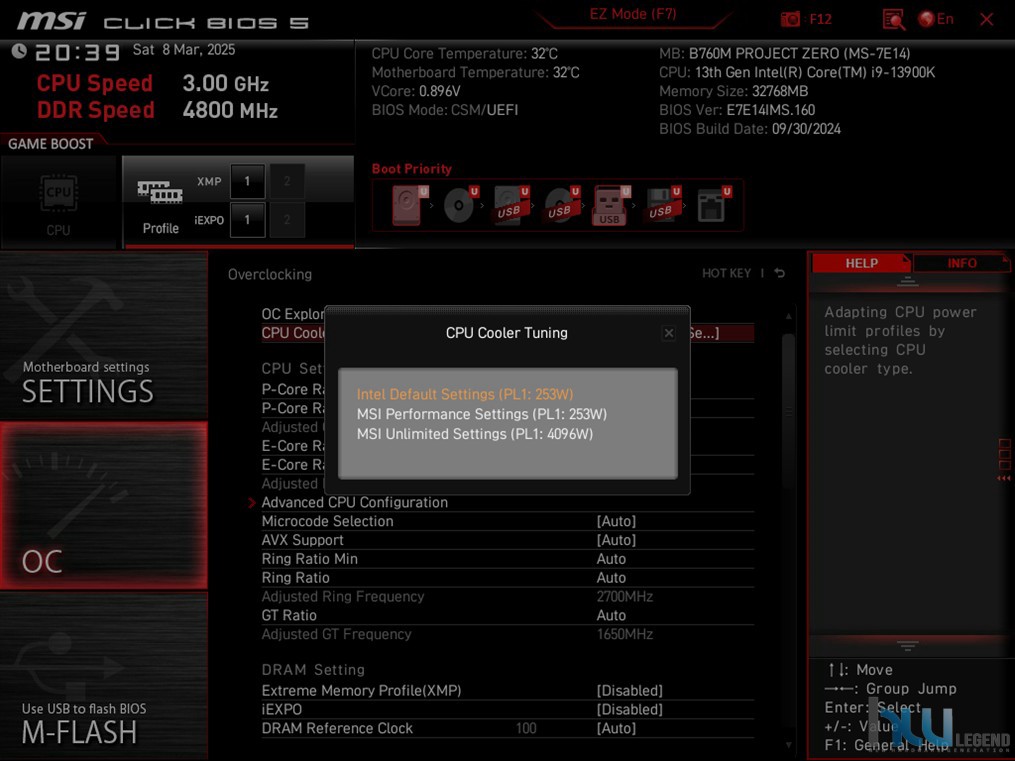Viewport: 1015px width, 761px height.
Task: Click the date Sat 8 Mar, 2025
Action: coord(184,50)
